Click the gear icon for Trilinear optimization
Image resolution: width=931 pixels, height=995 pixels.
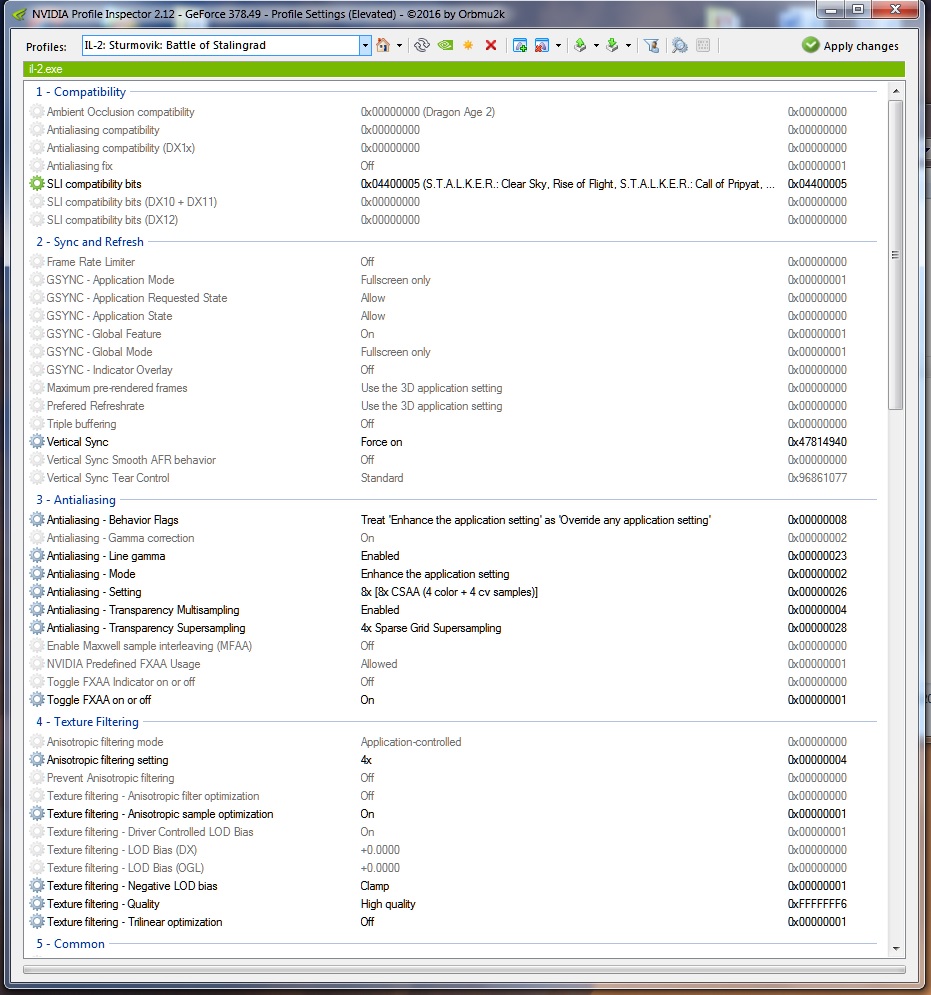37,922
